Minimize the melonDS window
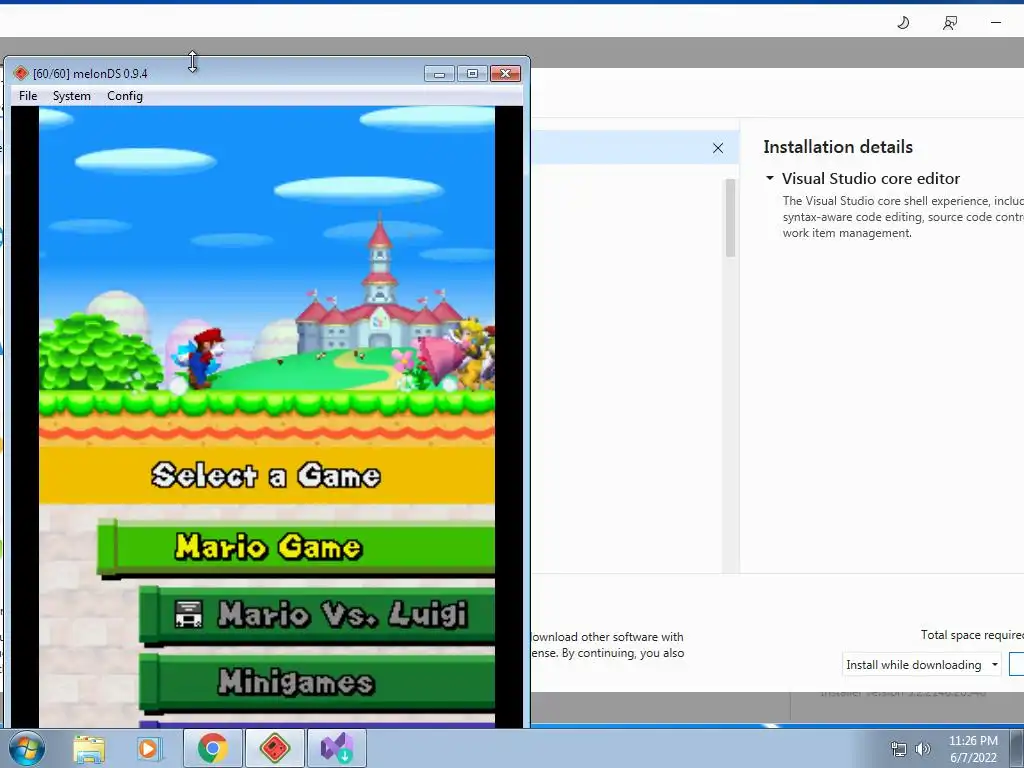The width and height of the screenshot is (1024, 768). tap(440, 74)
